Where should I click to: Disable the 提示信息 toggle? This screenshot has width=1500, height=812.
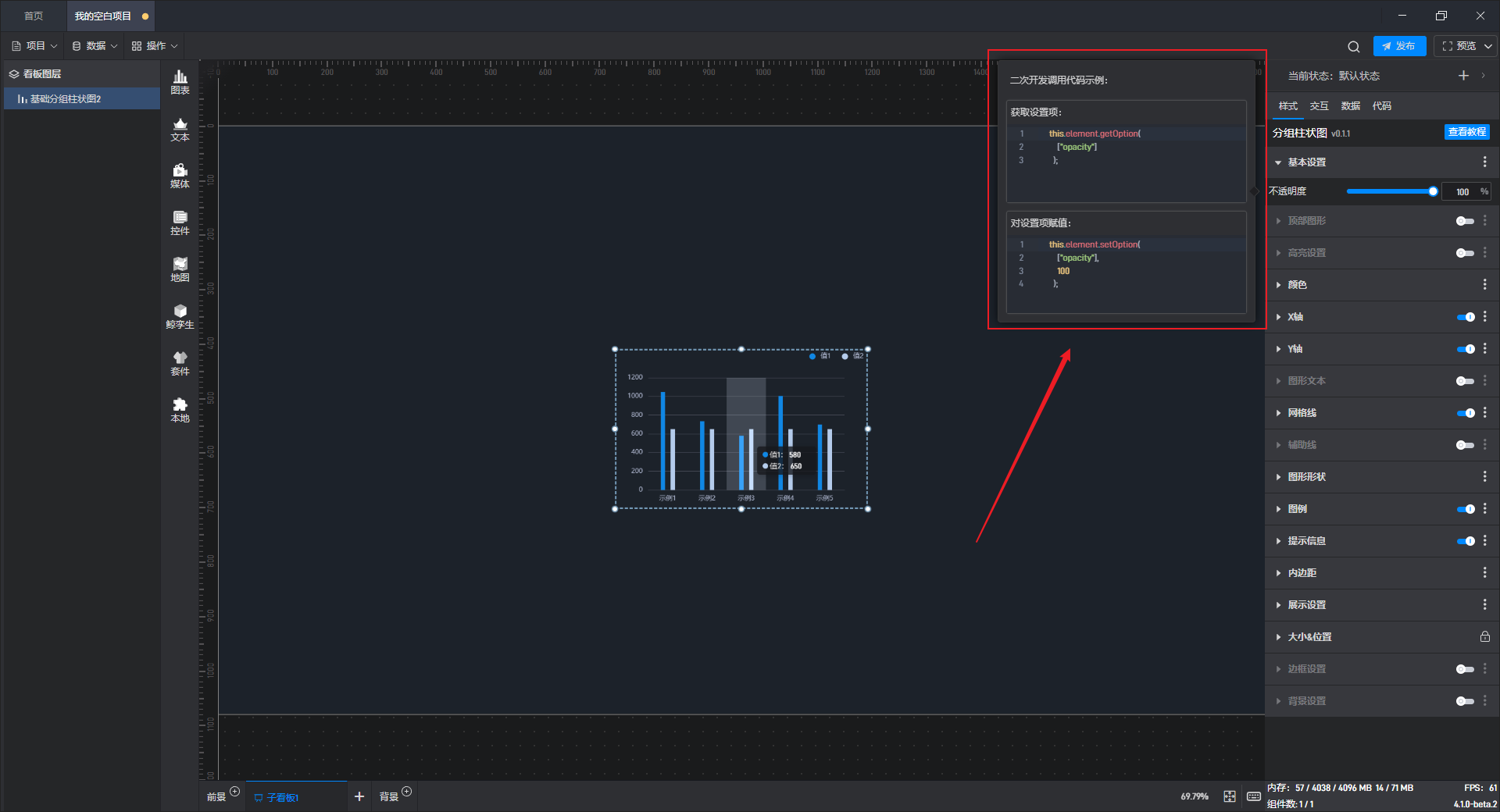click(1466, 541)
